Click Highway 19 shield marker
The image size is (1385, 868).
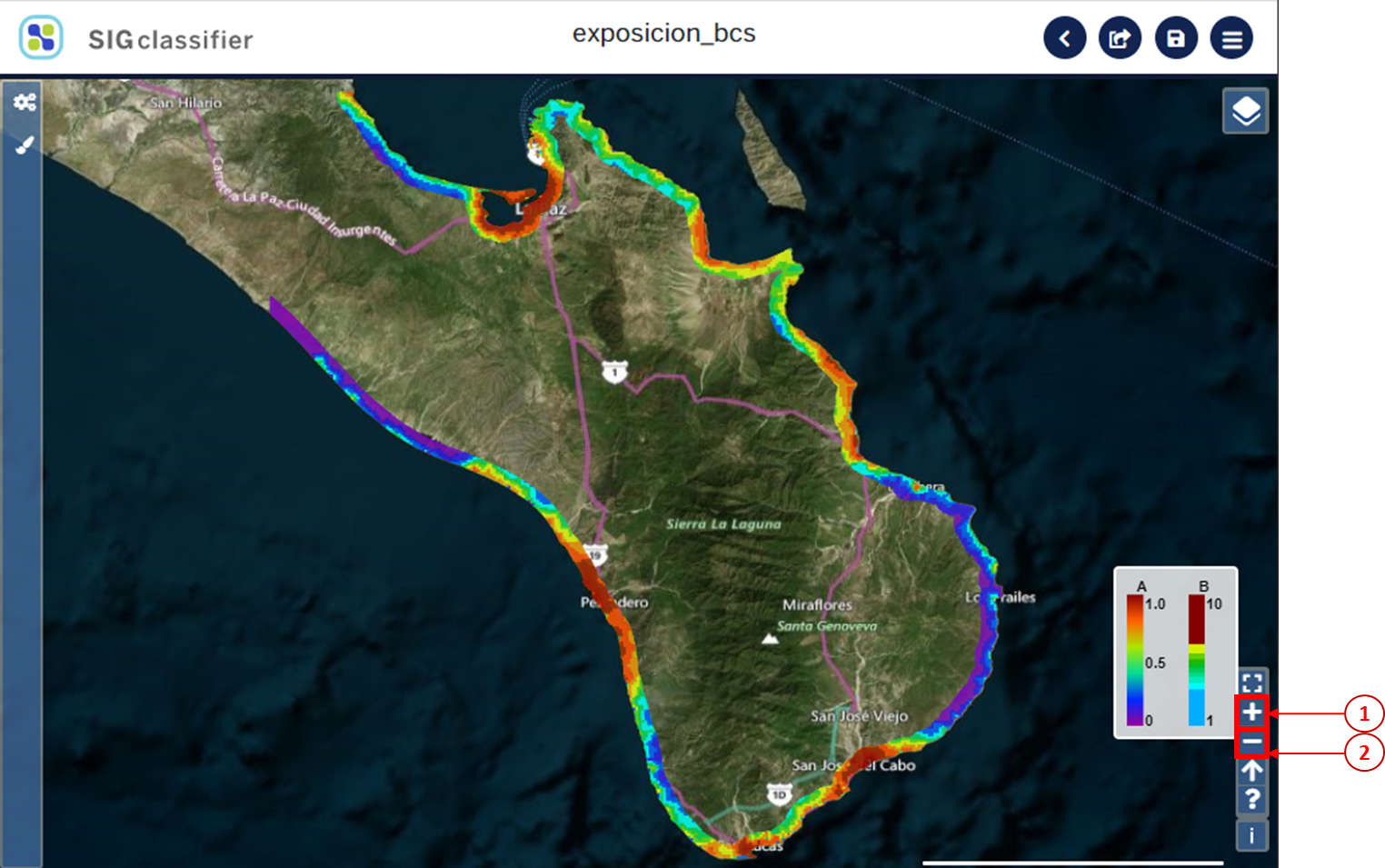click(594, 554)
